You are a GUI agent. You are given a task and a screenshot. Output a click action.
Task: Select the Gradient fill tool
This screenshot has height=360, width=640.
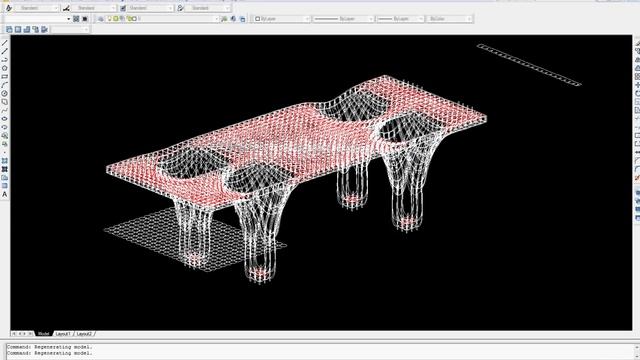point(4,169)
